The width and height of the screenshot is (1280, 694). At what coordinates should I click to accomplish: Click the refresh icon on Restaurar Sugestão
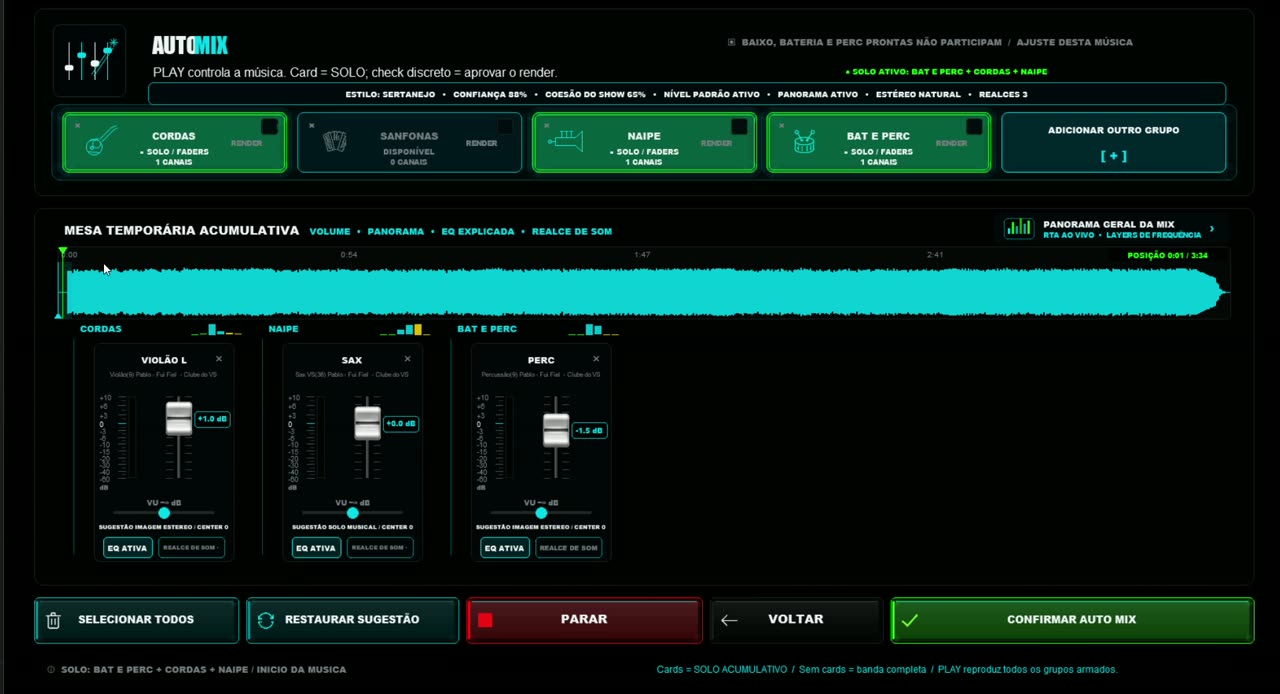pos(266,620)
